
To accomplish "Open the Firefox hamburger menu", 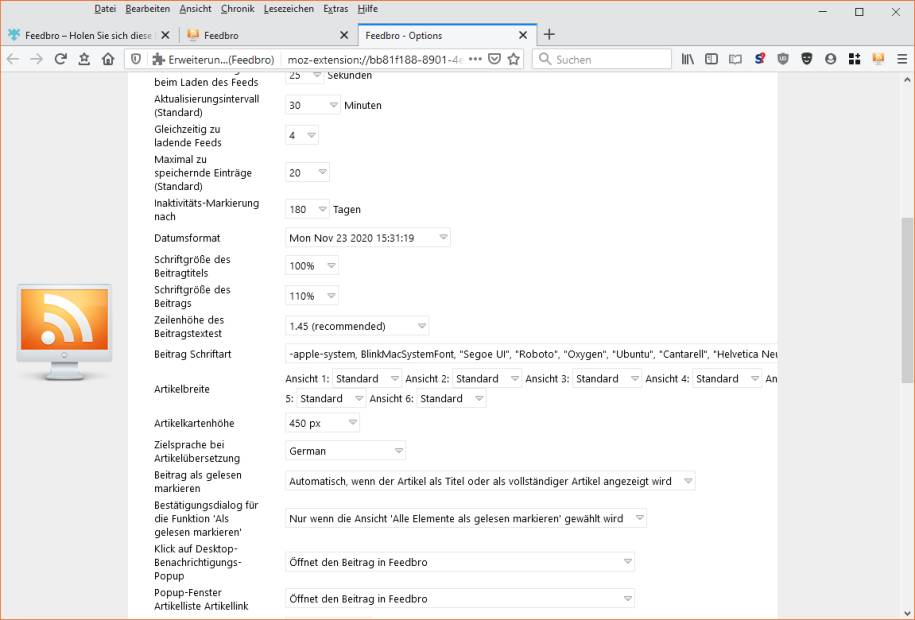I will click(x=902, y=59).
